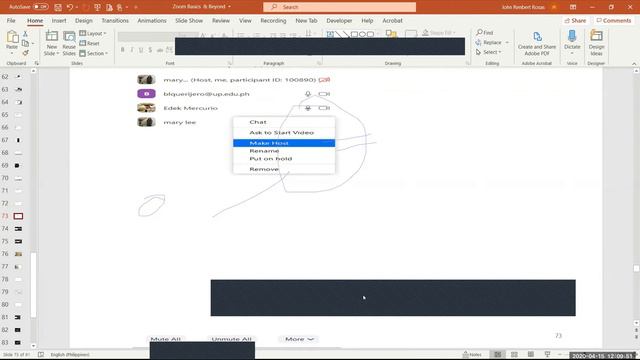Image resolution: width=640 pixels, height=360 pixels.
Task: Open the Comments pane
Action: click(613, 20)
